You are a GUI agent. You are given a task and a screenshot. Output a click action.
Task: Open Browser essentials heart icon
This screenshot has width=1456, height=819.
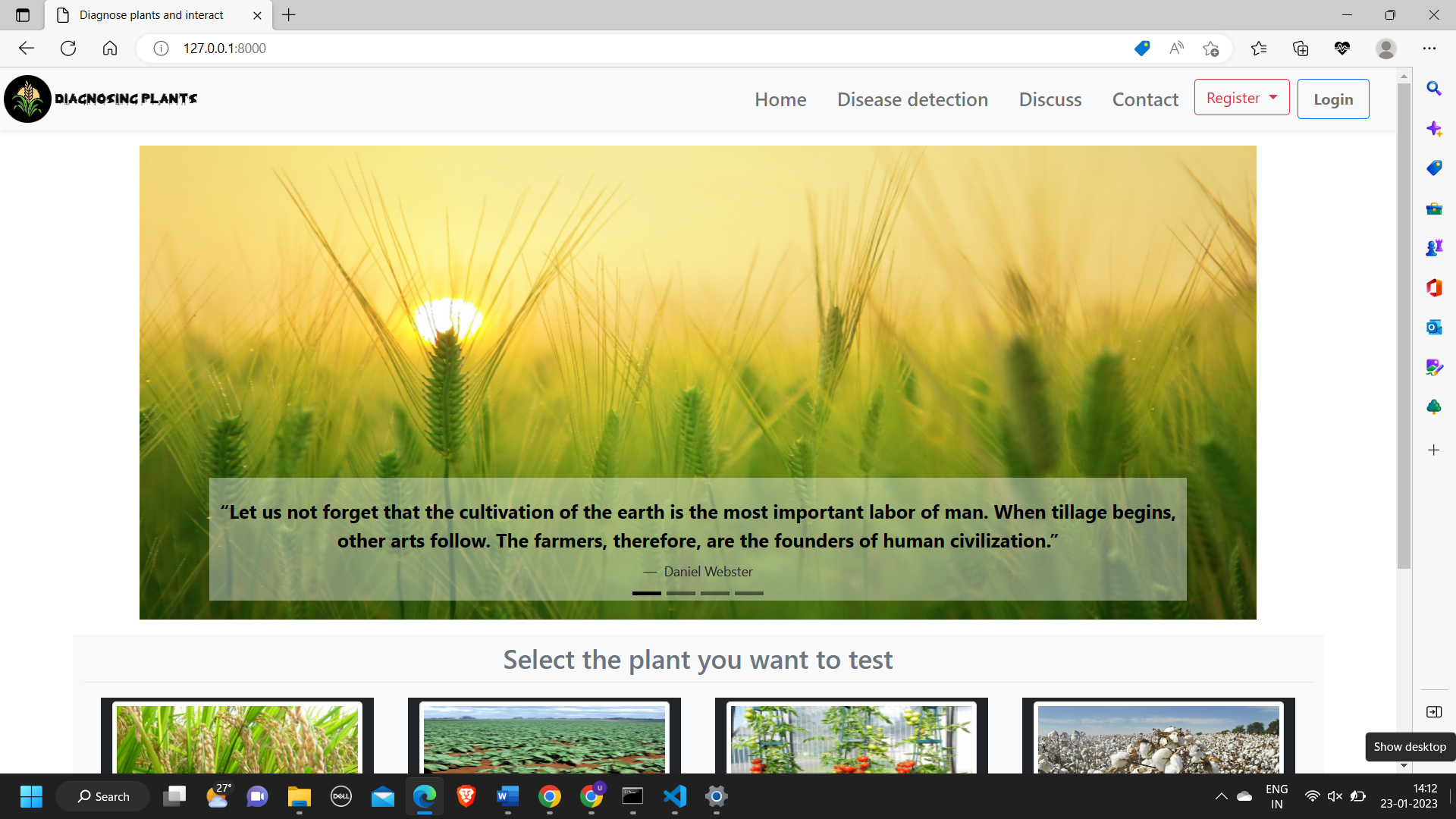pos(1342,49)
